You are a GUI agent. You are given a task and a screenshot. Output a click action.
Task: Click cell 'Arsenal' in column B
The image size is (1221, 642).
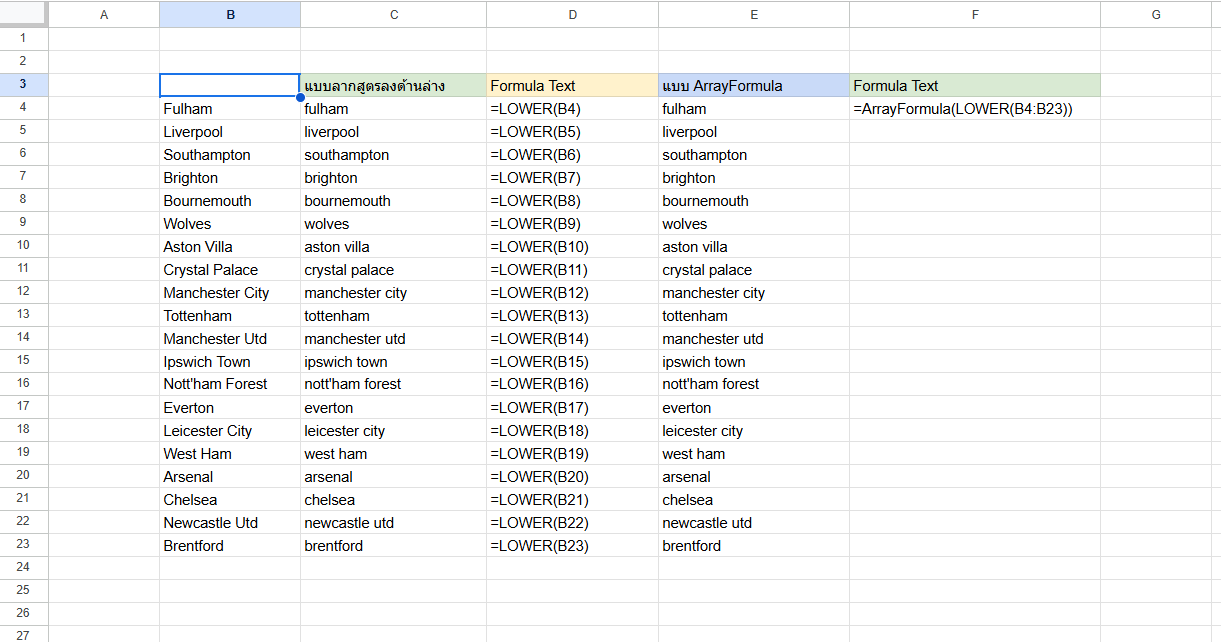pos(230,476)
